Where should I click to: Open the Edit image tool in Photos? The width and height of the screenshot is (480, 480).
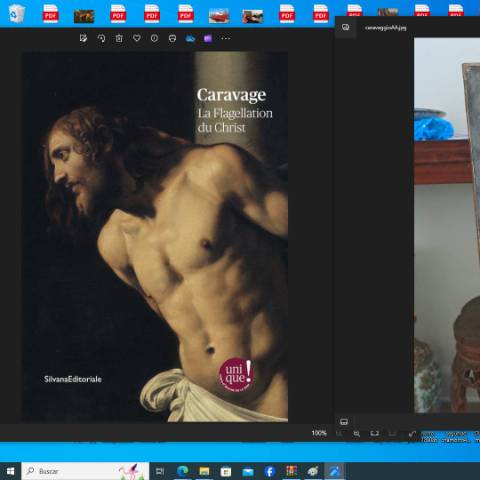(x=83, y=38)
